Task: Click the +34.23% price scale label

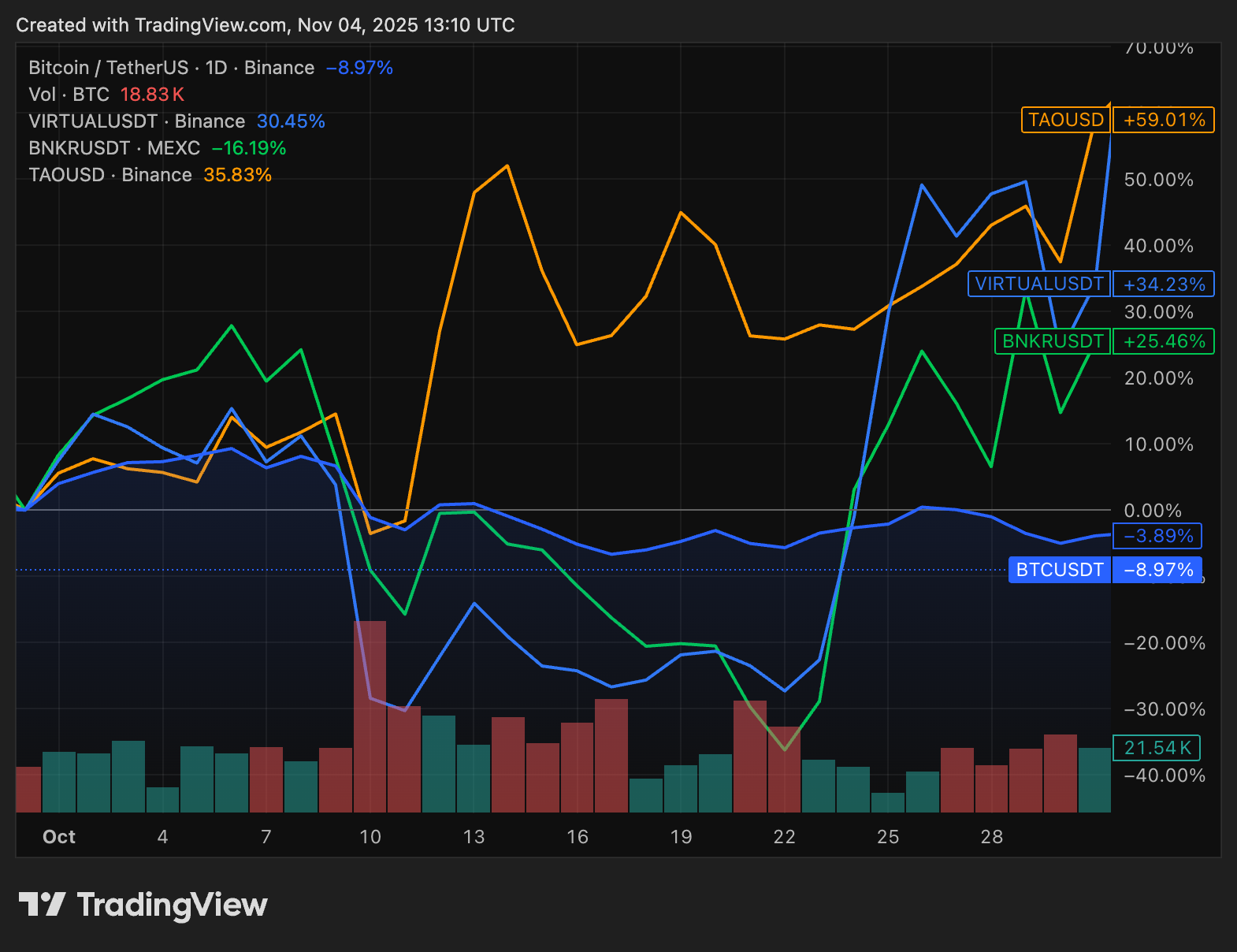Action: point(1164,284)
